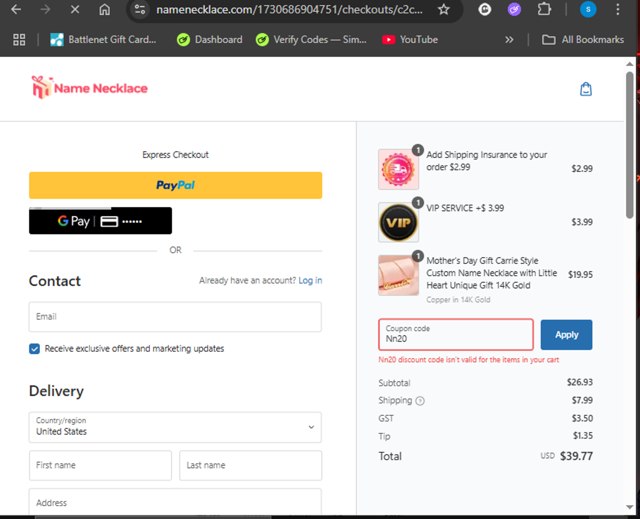The width and height of the screenshot is (640, 519).
Task: Click the Log in link
Action: [310, 280]
